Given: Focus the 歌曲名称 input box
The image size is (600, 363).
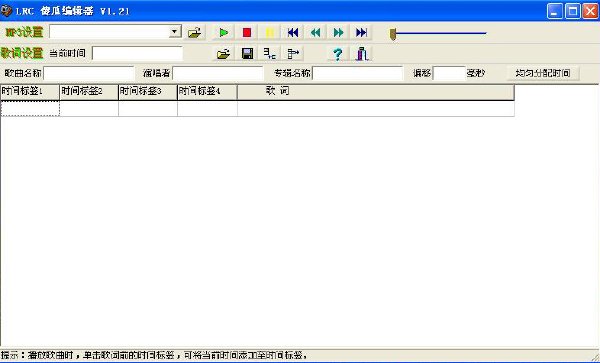Looking at the screenshot, I should (x=89, y=73).
